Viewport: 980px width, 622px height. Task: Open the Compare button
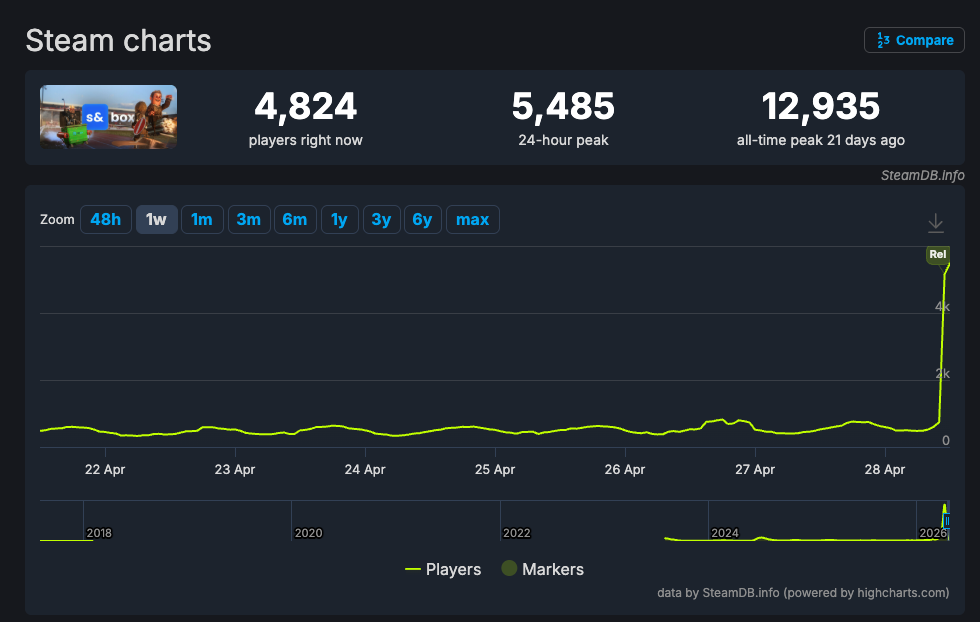914,40
